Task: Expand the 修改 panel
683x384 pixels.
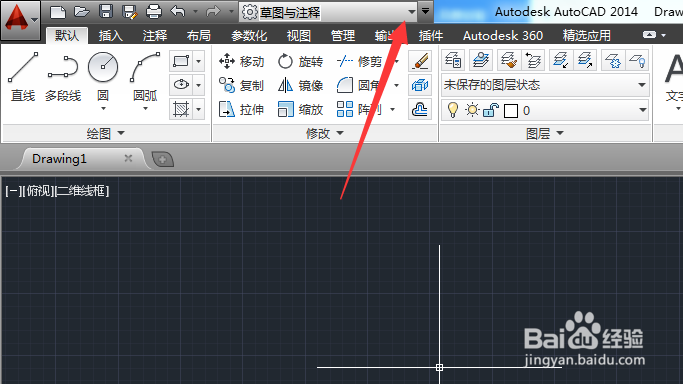Action: (x=325, y=133)
